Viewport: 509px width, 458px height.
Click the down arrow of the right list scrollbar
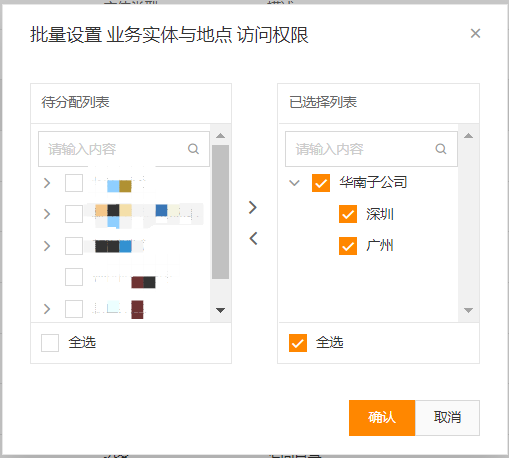pyautogui.click(x=468, y=310)
